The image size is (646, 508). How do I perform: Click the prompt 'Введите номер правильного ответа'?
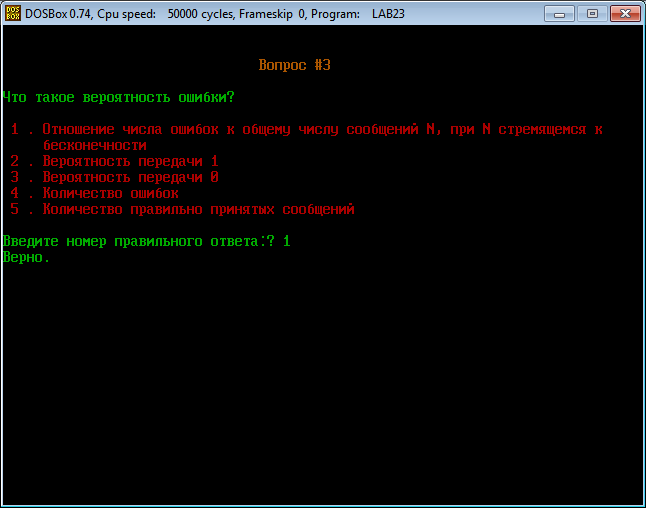[x=132, y=241]
